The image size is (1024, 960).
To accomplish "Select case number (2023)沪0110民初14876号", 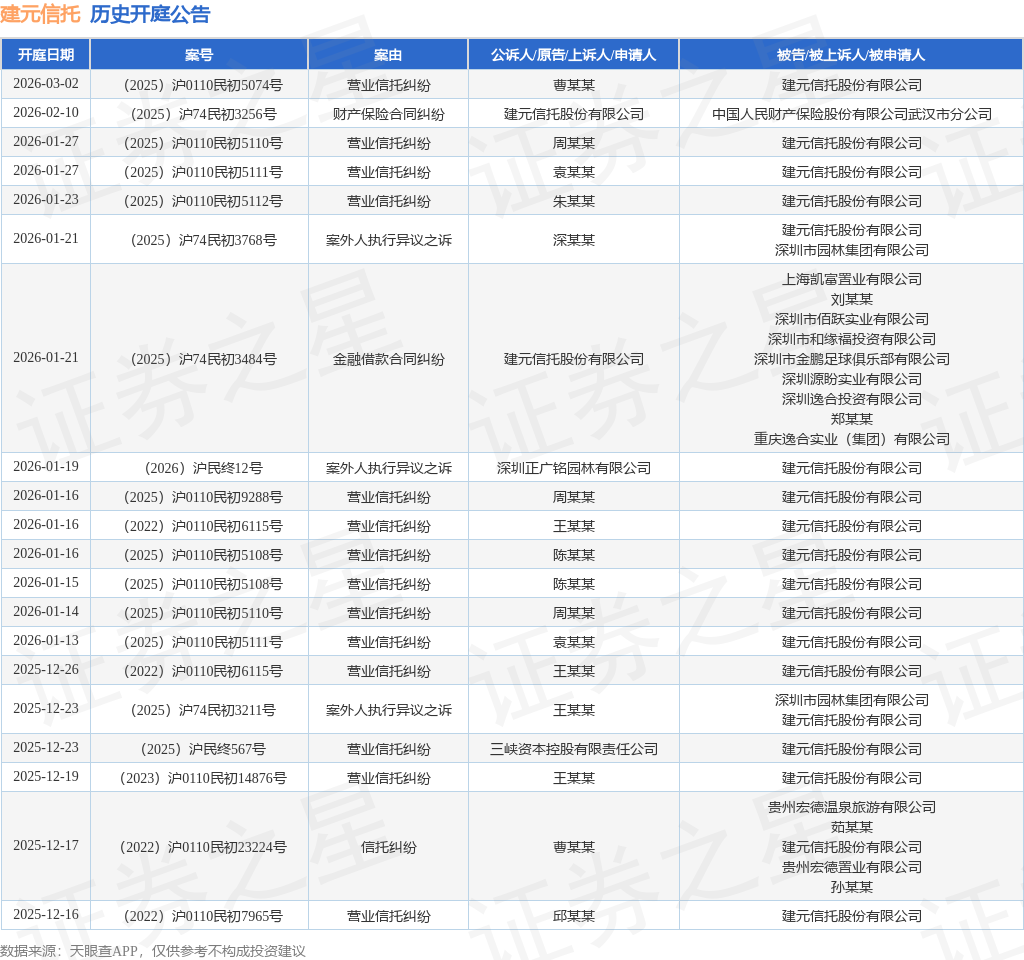I will (203, 778).
